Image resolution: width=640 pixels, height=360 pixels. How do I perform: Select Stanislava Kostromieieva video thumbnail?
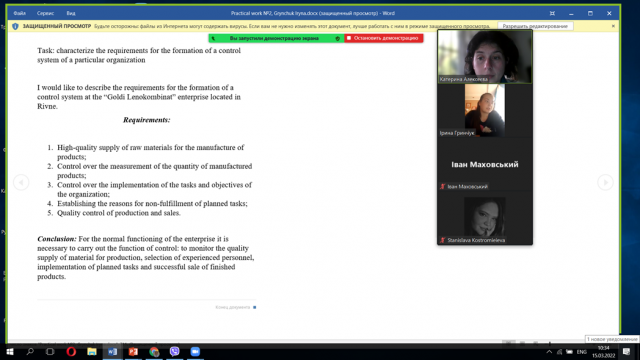[484, 218]
